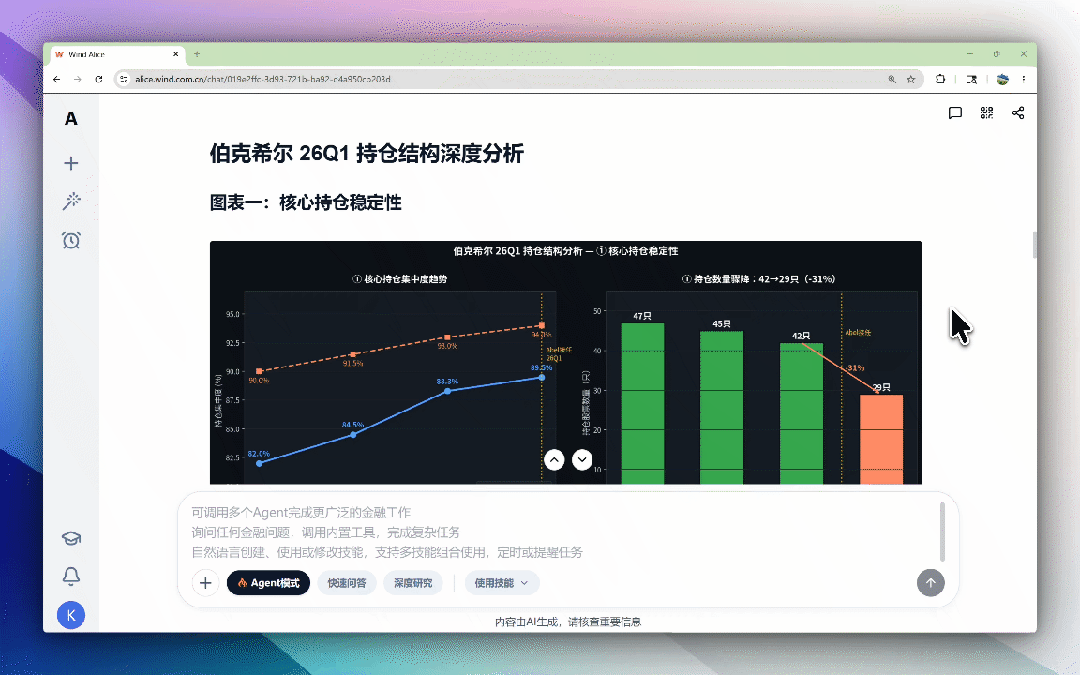Click the blue 82.0% data point
This screenshot has width=1080, height=675.
click(259, 463)
